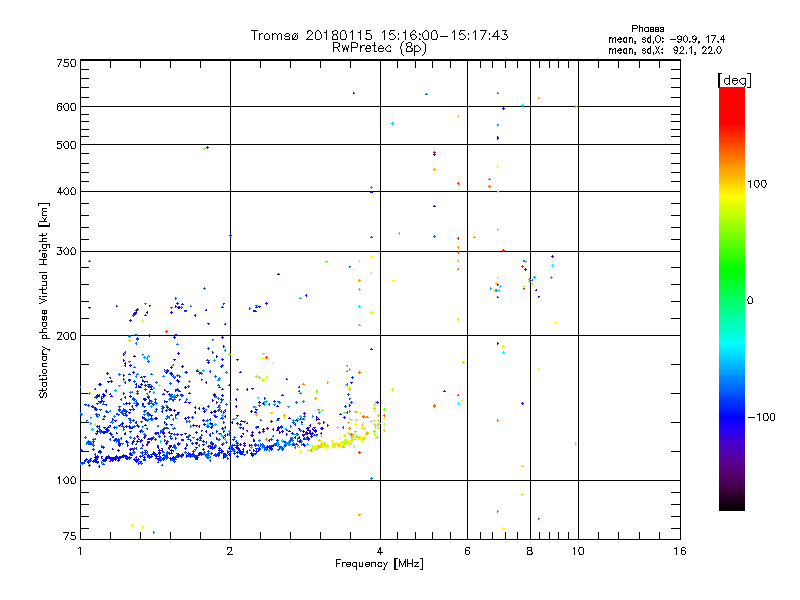Viewport: 800px width, 600px height.
Task: Click the "[deg]" colorbar unit label
Action: pos(734,81)
